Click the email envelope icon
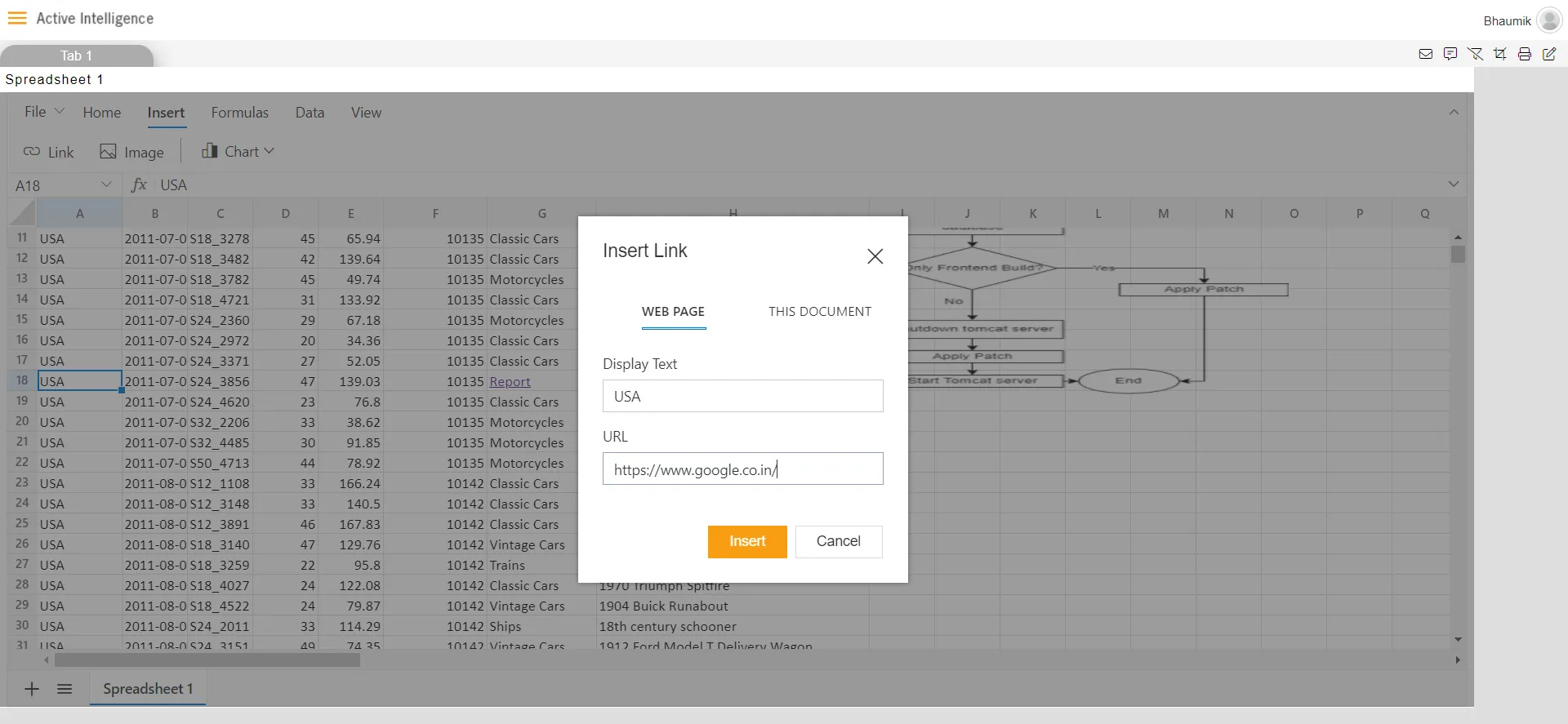This screenshot has width=1568, height=724. tap(1426, 54)
